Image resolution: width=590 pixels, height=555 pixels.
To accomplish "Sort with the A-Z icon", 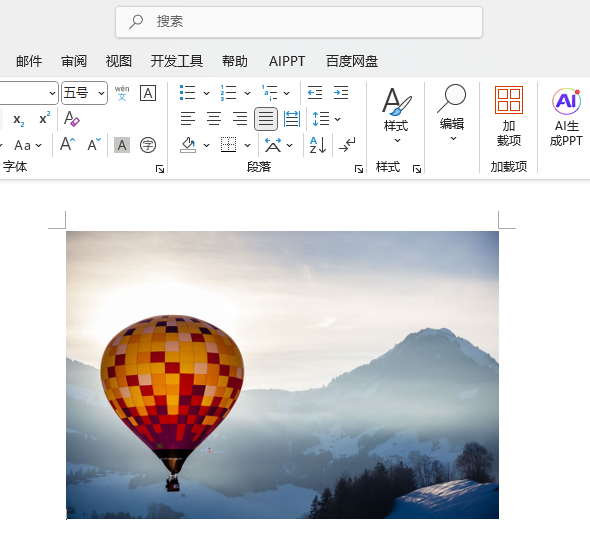I will [318, 145].
